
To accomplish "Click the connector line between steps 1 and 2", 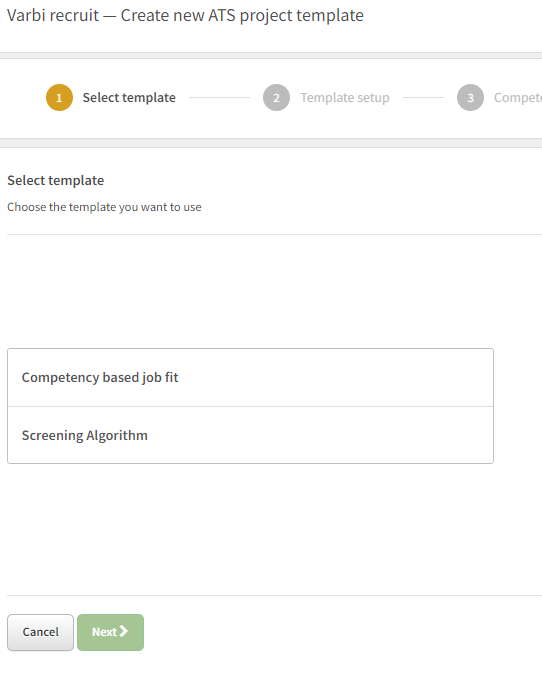I will point(219,97).
